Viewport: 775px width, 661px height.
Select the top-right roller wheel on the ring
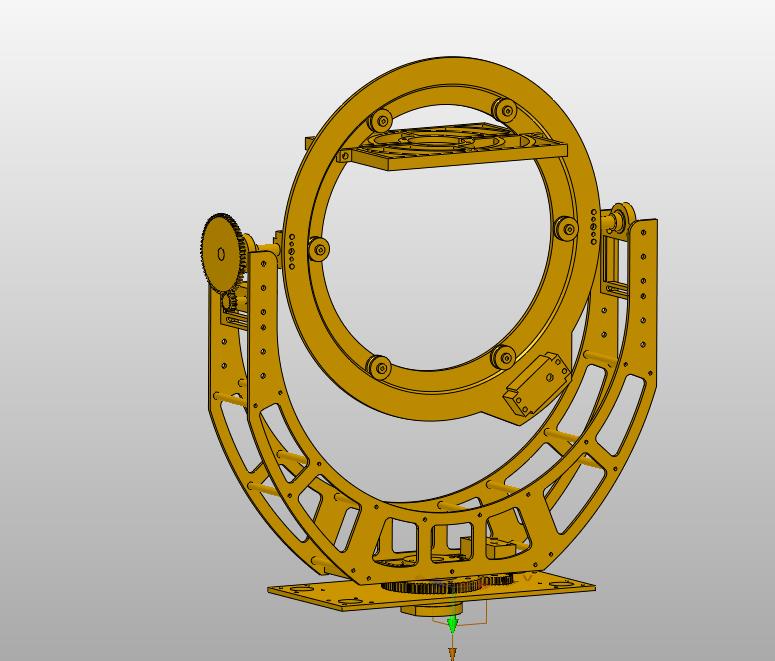point(506,109)
